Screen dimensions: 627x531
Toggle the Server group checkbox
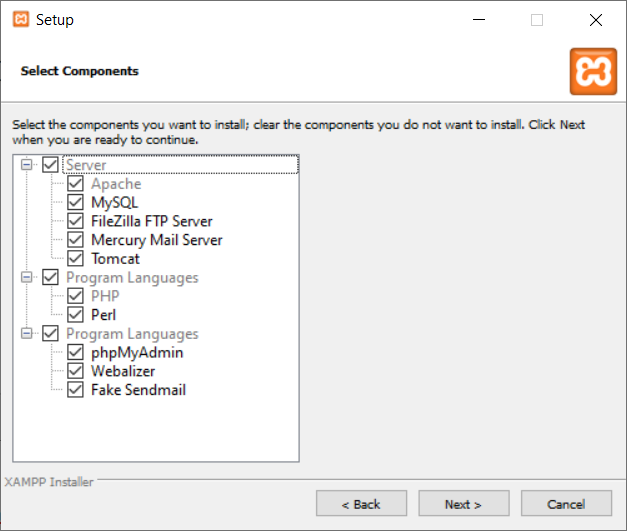(x=50, y=165)
